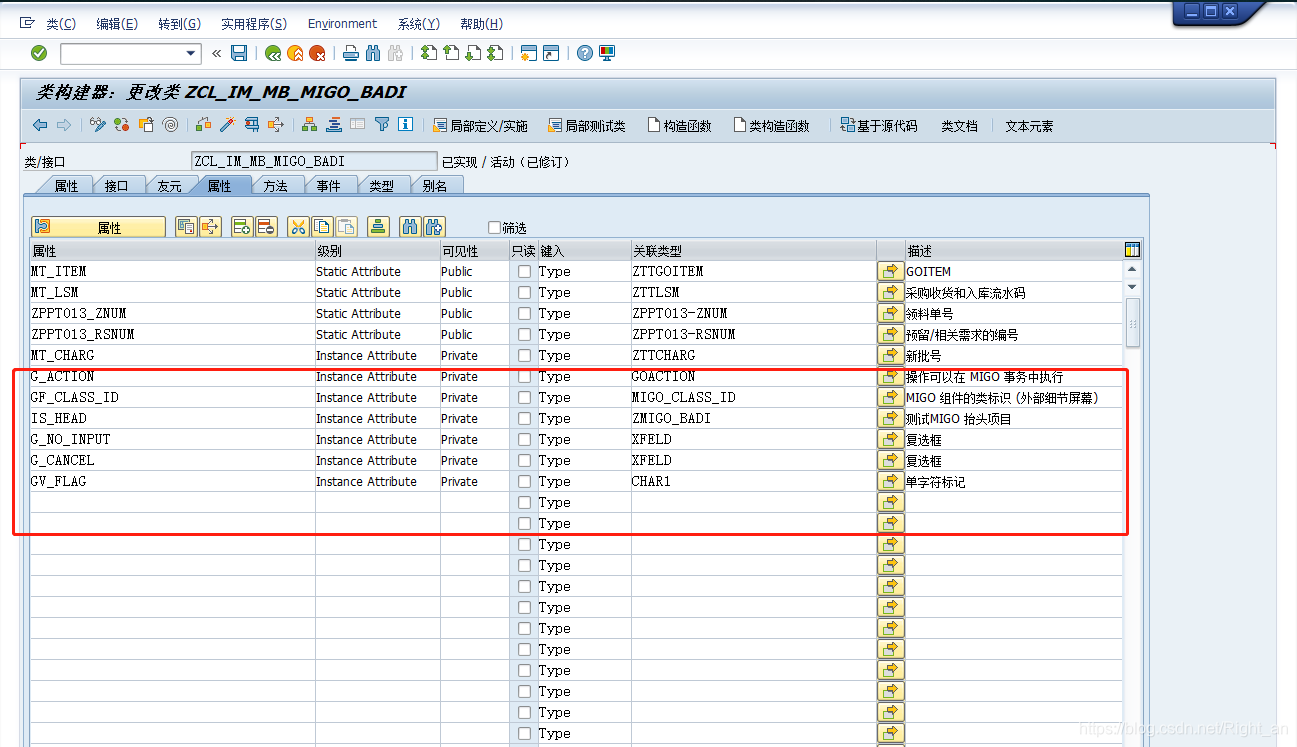Click Find binoculars in attribute toolbar

410,227
